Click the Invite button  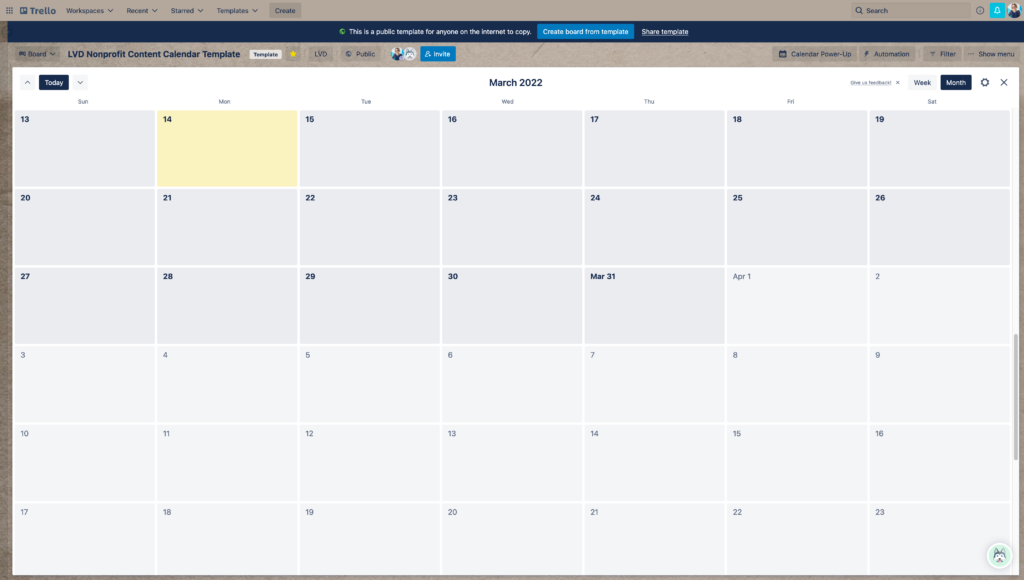(x=438, y=54)
